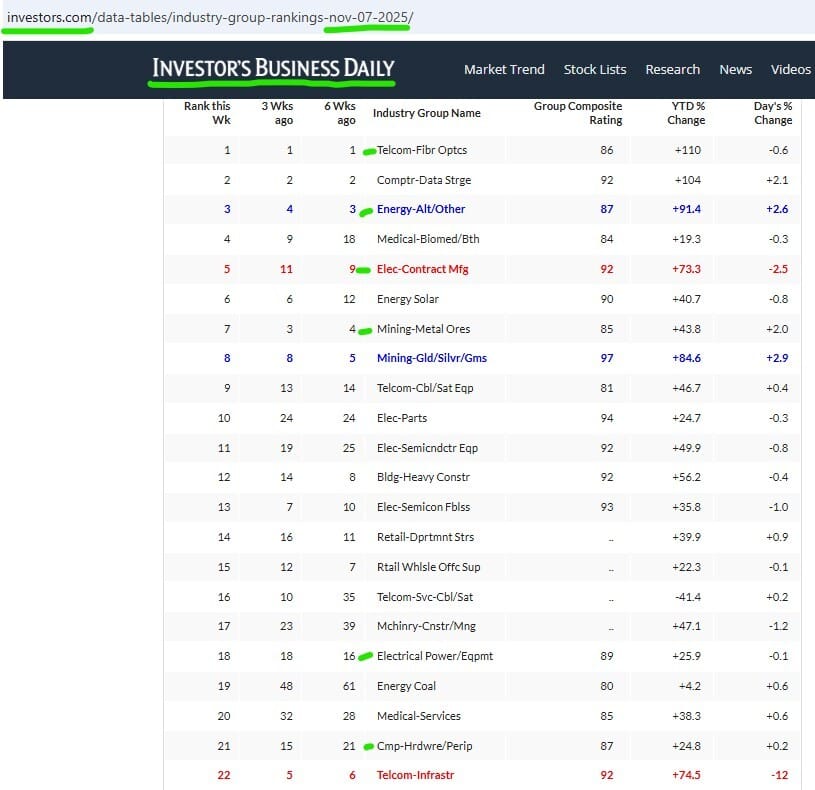
Task: Click the +4.2 YTD value for Energy Coal
Action: click(x=690, y=686)
